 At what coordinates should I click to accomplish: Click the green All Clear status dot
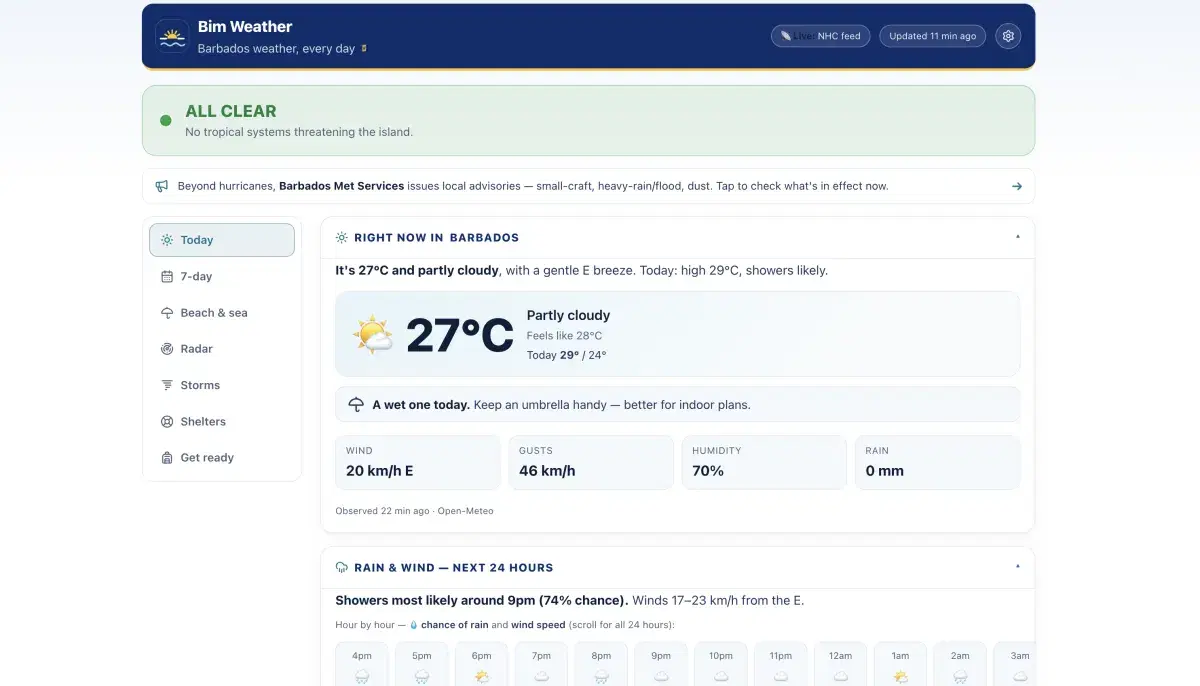pos(166,121)
